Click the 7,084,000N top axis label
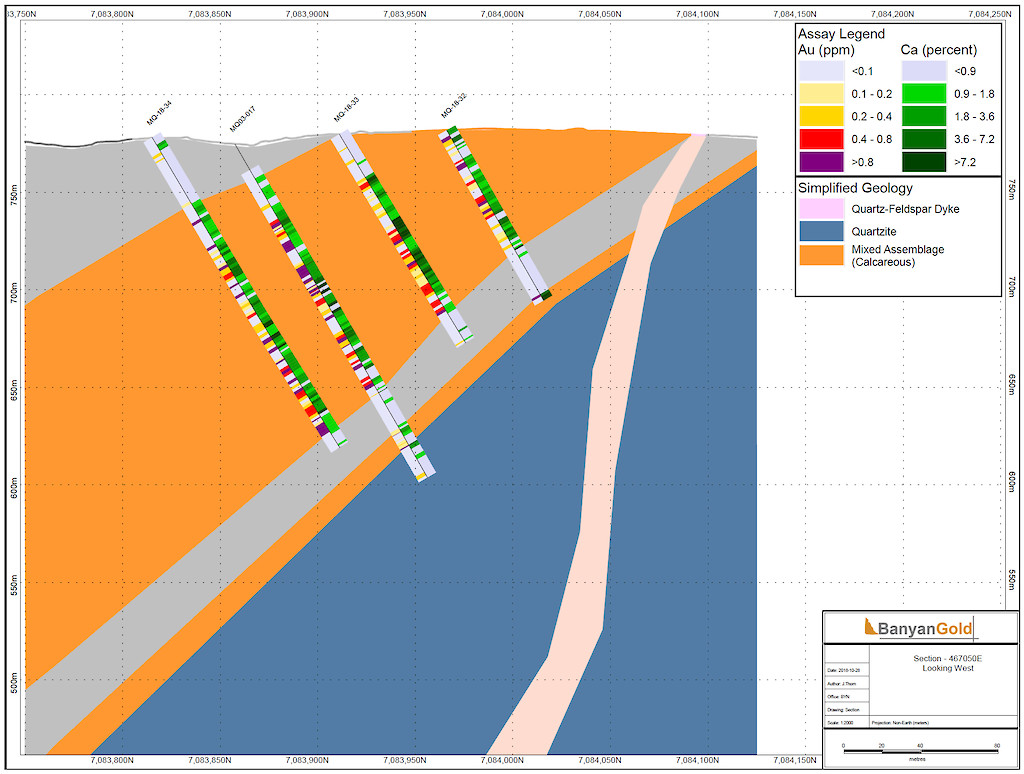The image size is (1024, 774). tap(503, 14)
